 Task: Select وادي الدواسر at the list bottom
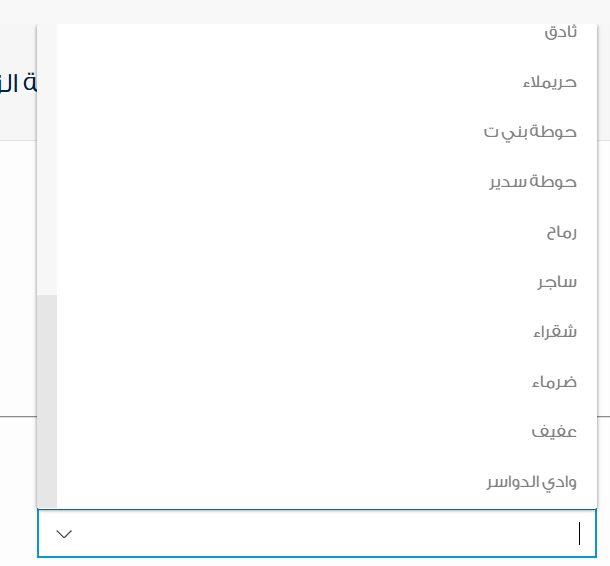tap(531, 482)
